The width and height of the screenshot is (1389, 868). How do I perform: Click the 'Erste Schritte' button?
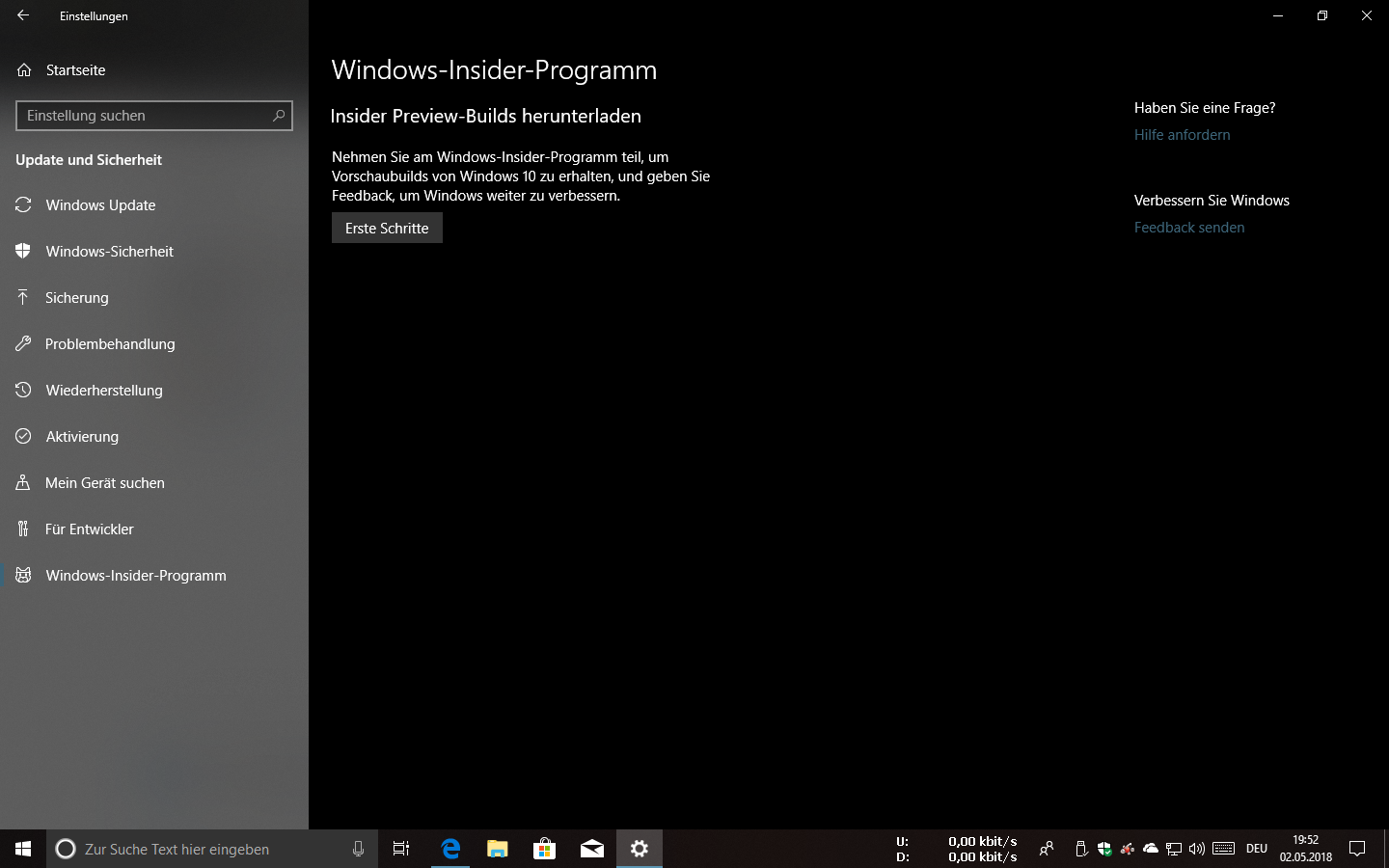click(387, 229)
